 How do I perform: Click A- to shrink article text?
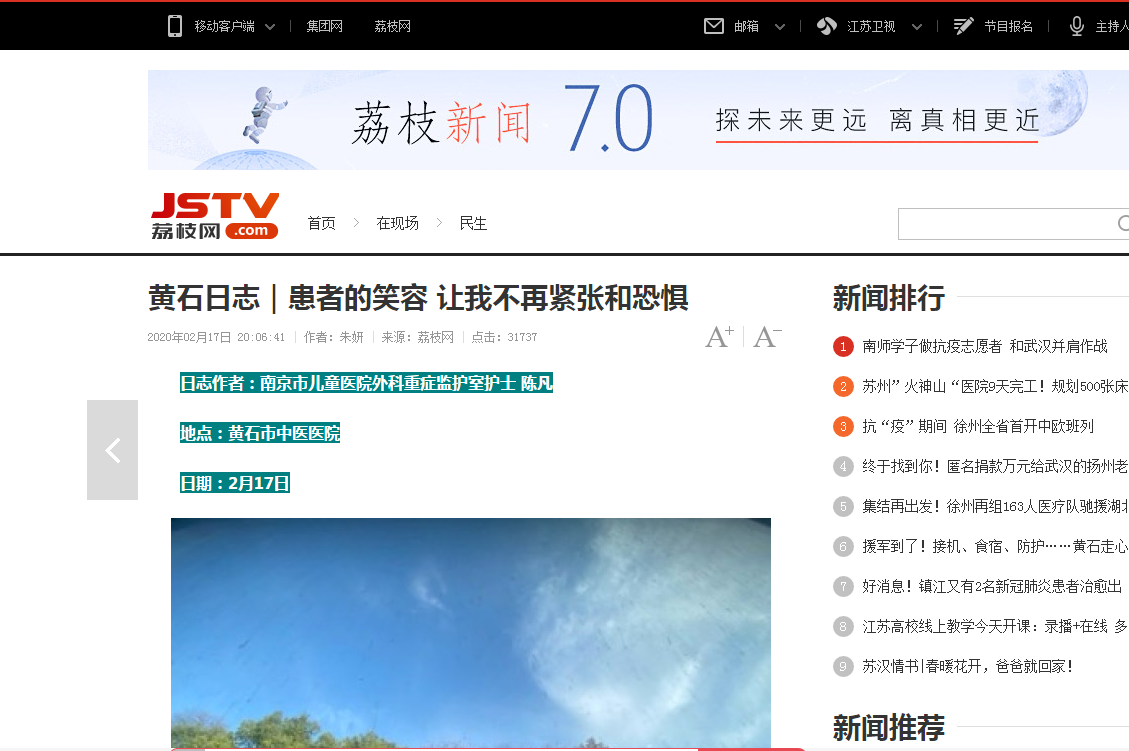[766, 336]
